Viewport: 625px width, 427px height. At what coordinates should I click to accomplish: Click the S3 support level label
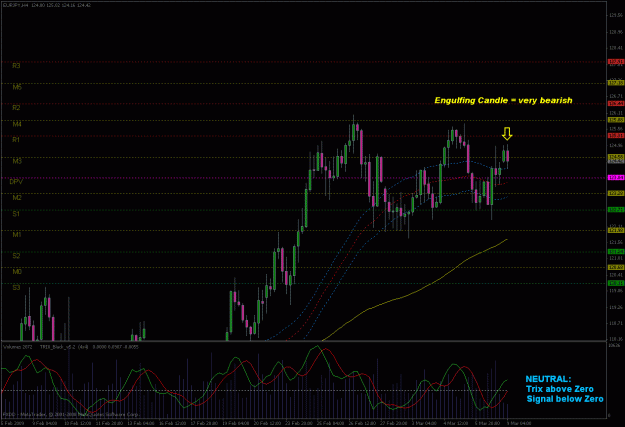click(16, 287)
